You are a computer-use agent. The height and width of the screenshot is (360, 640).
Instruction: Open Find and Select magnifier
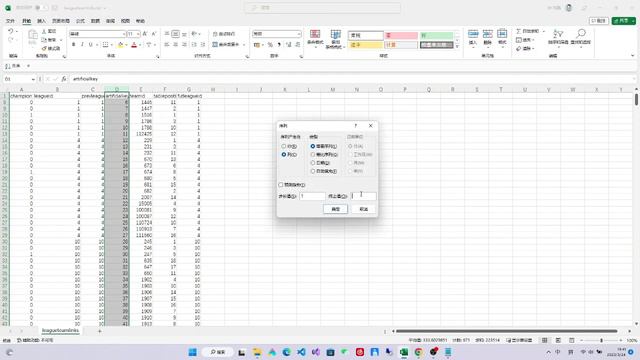(581, 37)
